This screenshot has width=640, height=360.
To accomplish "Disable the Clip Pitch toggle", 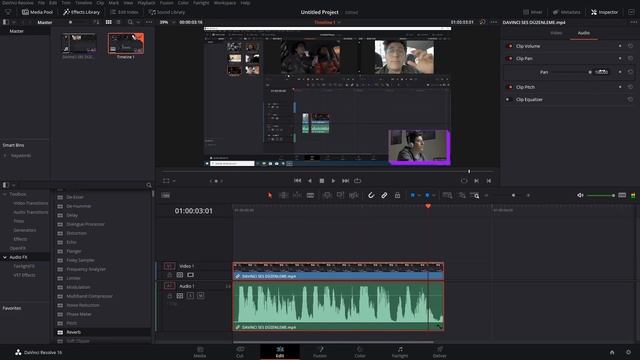I will pos(509,87).
